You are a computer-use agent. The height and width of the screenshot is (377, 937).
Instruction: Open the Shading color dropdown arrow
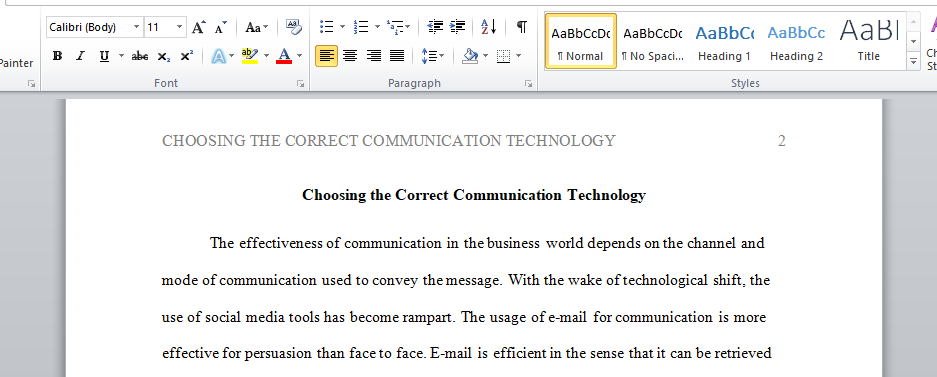[x=485, y=56]
